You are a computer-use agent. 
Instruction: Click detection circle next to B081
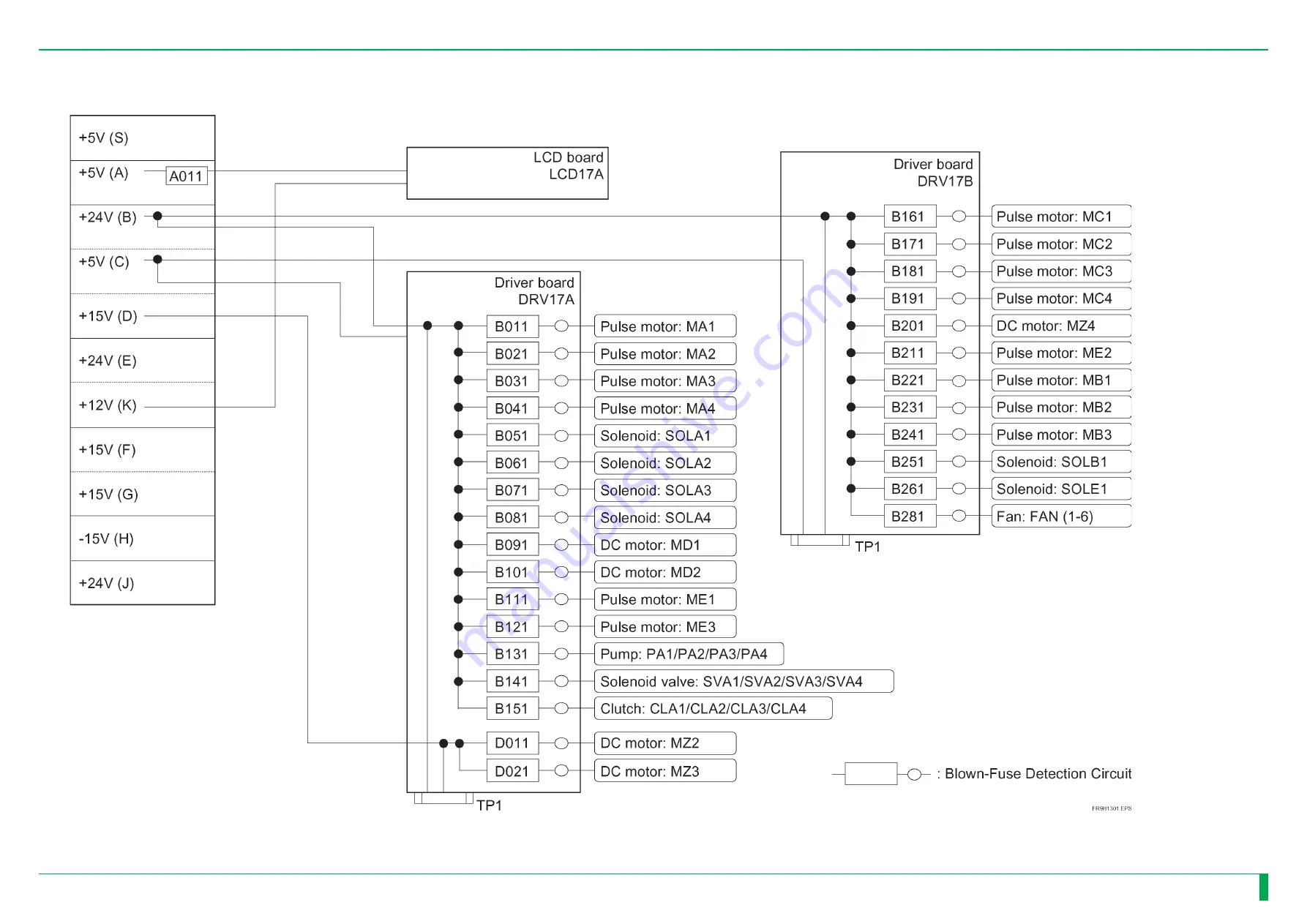point(561,517)
